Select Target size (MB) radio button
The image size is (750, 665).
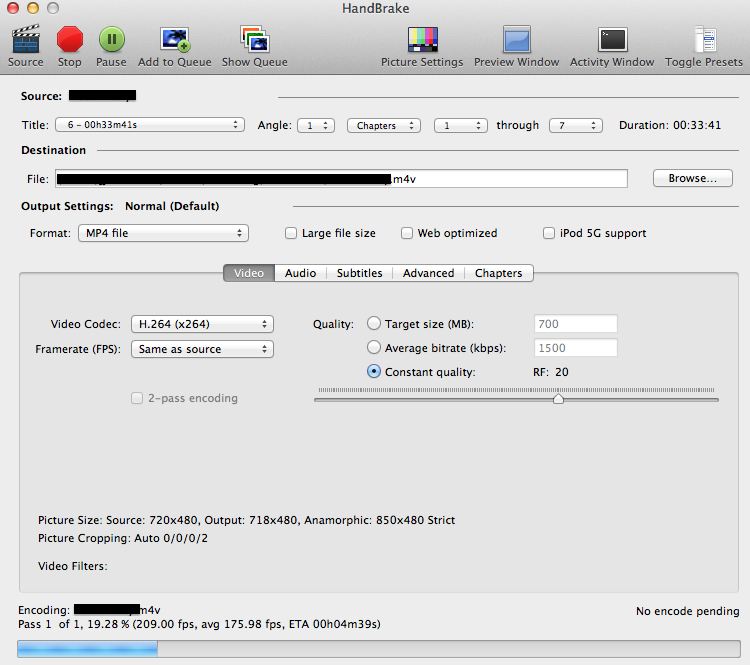pos(374,323)
